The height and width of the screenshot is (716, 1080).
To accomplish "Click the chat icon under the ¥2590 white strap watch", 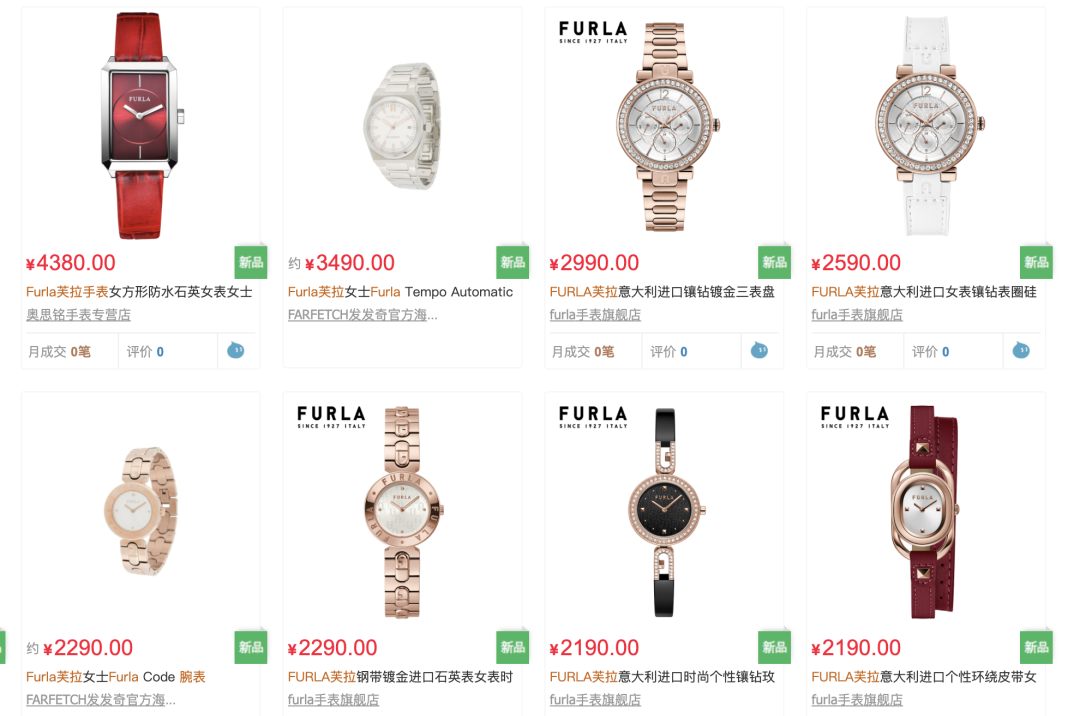I will click(1021, 350).
